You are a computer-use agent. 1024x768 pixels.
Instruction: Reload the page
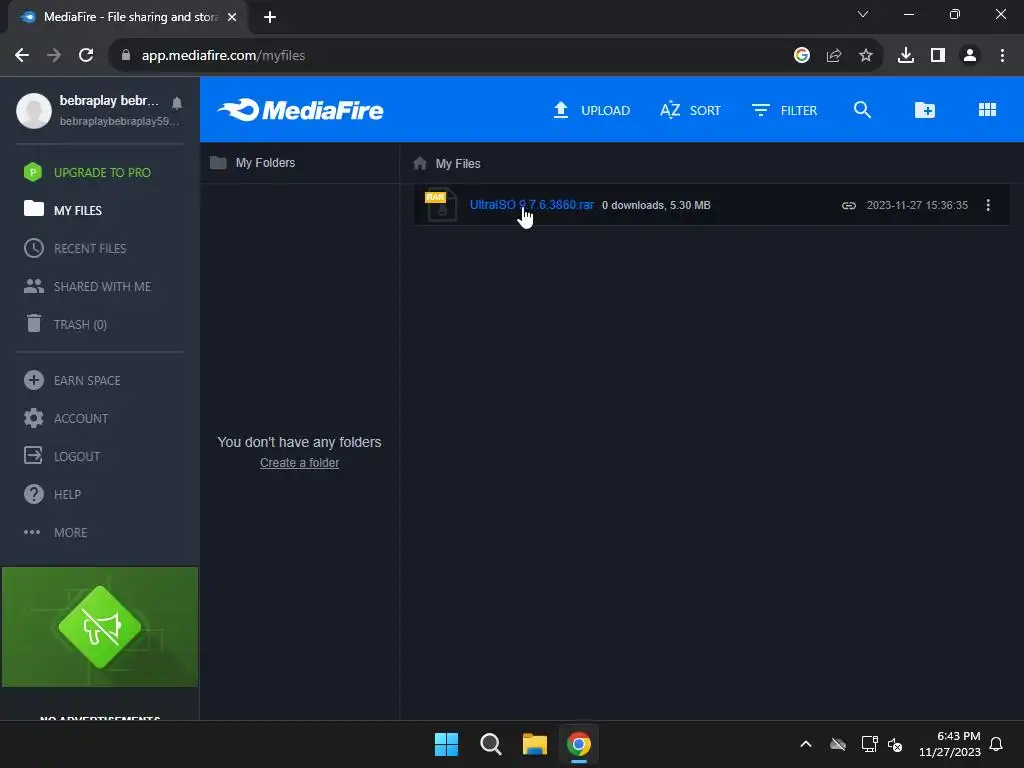tap(86, 56)
